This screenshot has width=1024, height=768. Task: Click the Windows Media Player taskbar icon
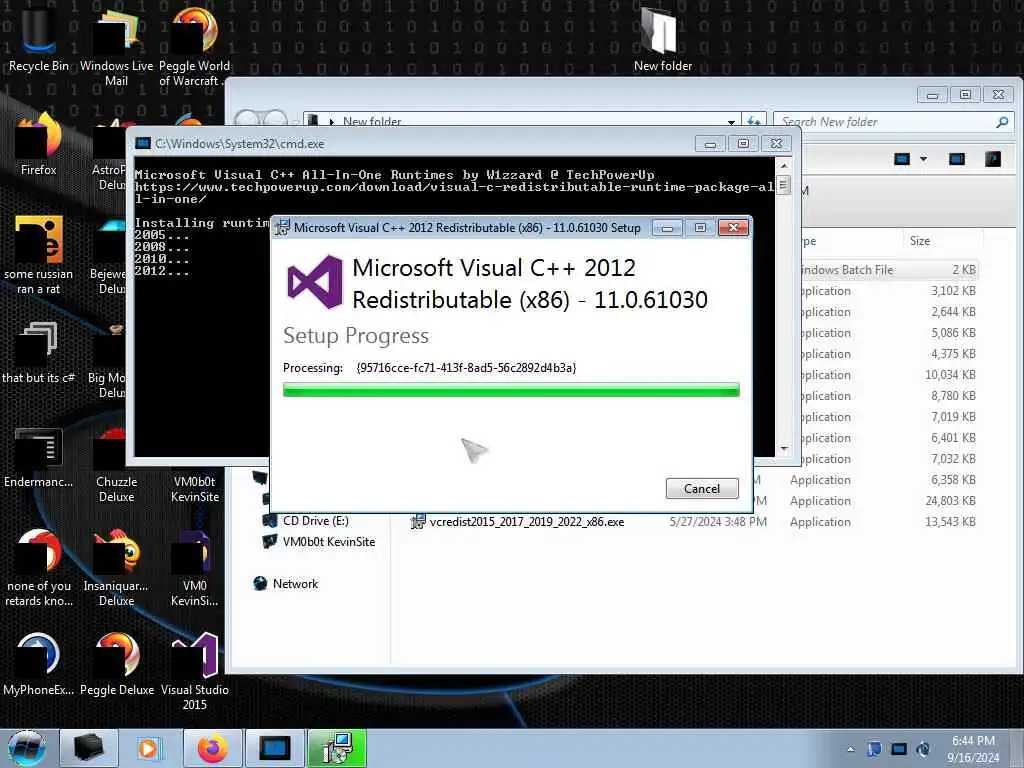[148, 748]
